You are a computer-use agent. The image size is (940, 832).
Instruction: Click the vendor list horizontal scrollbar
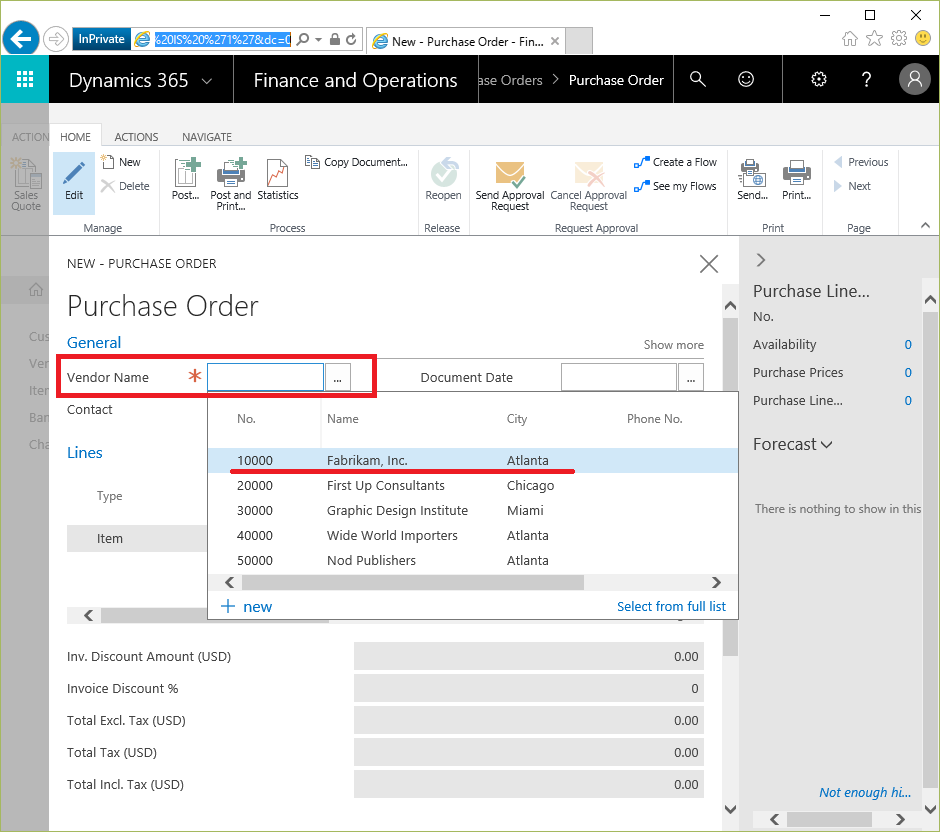412,582
